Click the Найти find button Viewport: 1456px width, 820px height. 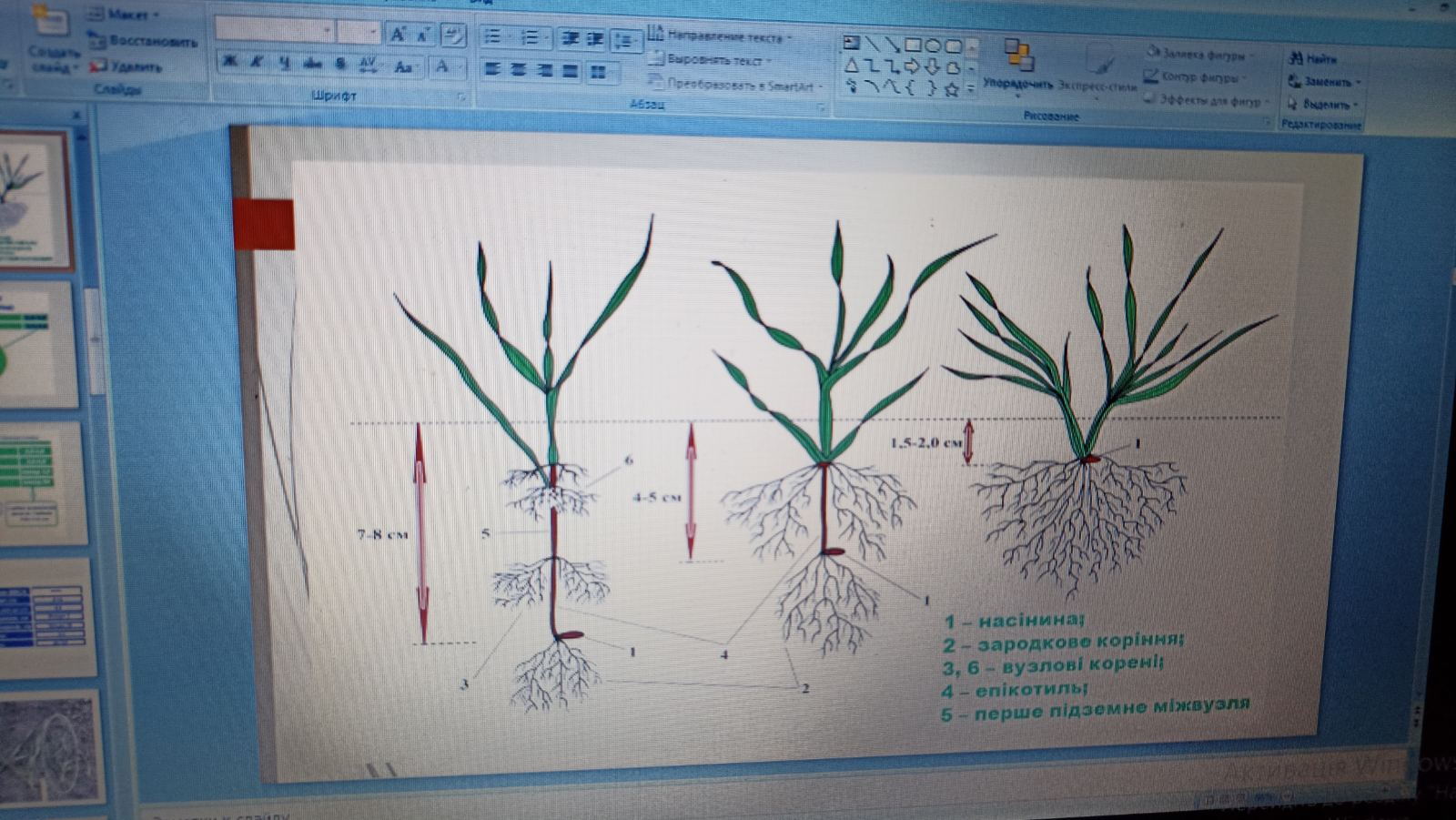pos(1313,58)
